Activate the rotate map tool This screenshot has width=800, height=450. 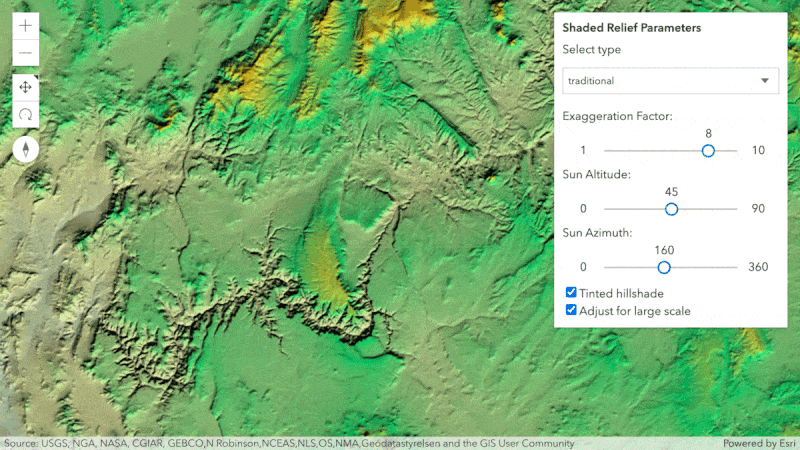26,114
